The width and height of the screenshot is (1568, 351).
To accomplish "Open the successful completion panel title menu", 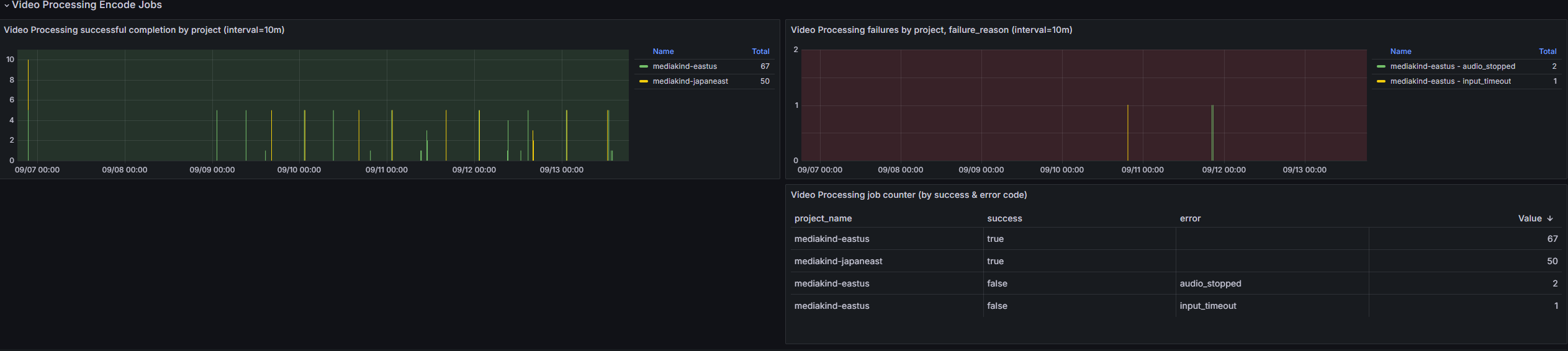I will [x=144, y=30].
